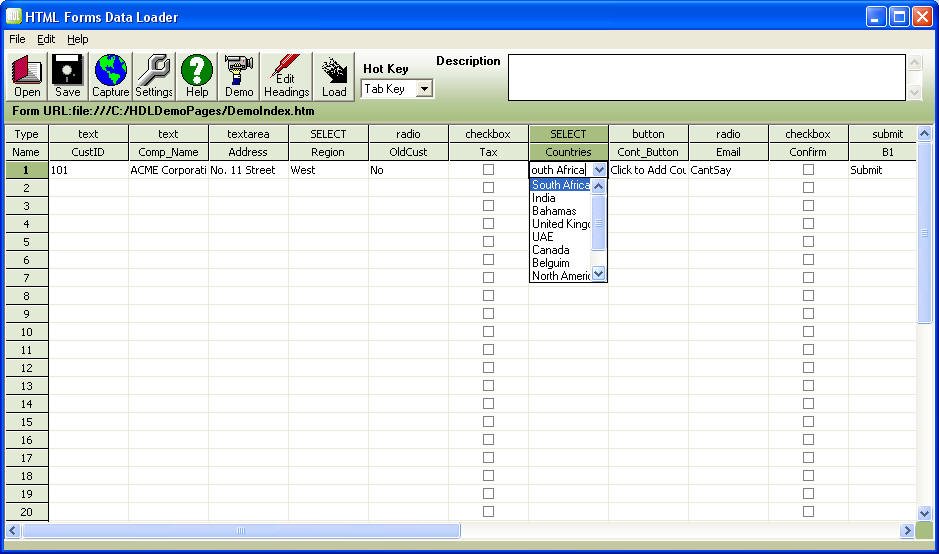Screen dimensions: 939x554
Task: Click the ACME Corporation cell
Action: click(x=168, y=170)
